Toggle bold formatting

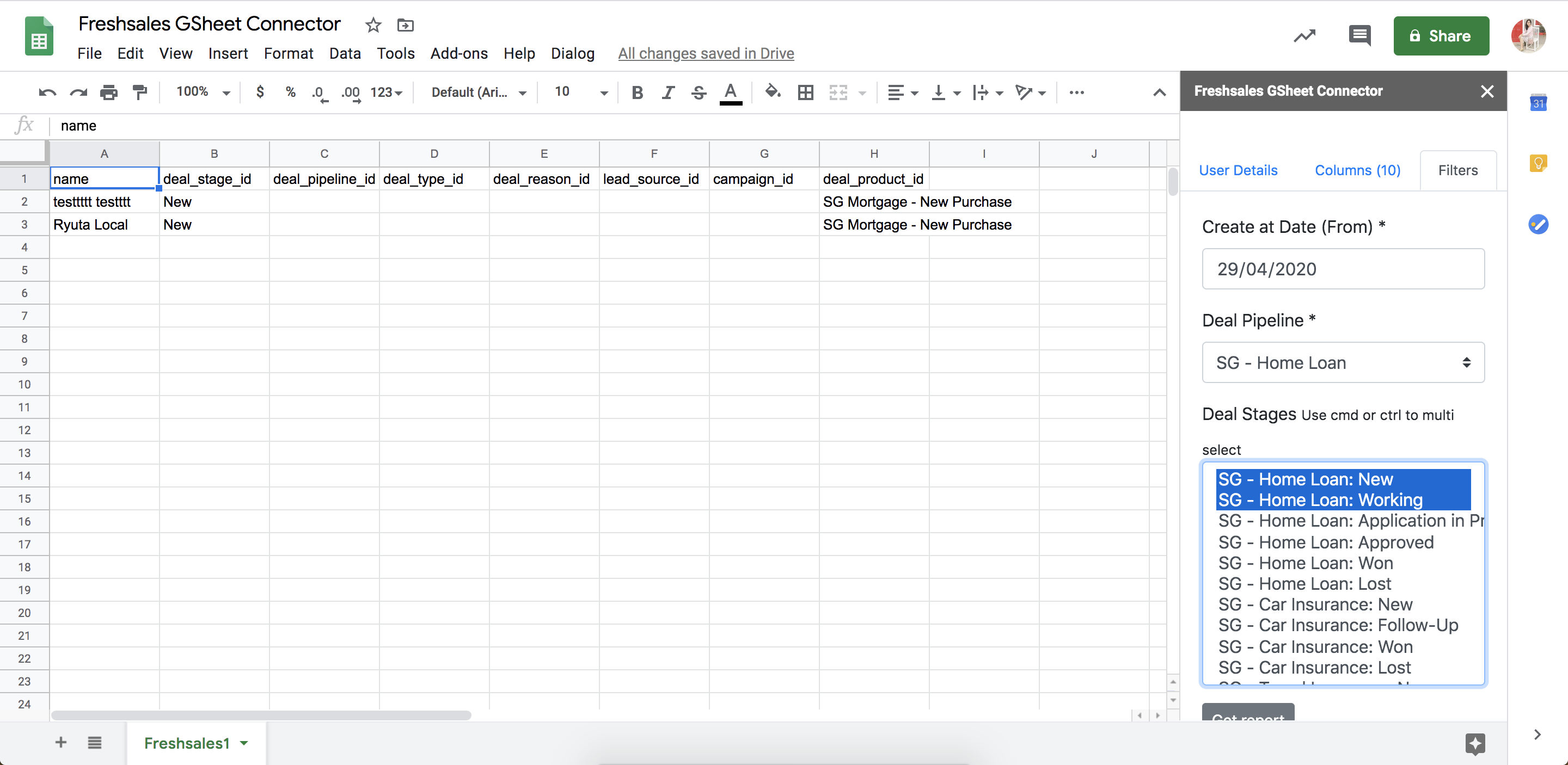(x=638, y=92)
